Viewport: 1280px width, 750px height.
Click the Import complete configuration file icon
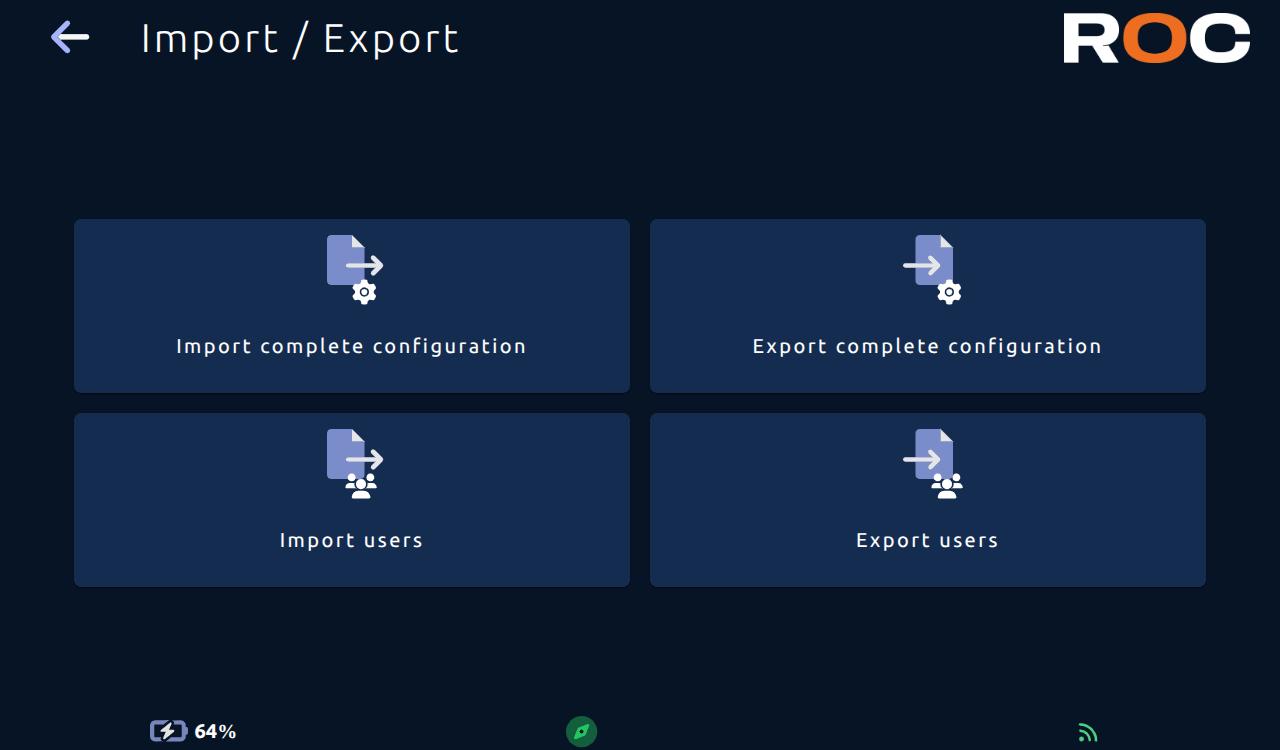[355, 269]
